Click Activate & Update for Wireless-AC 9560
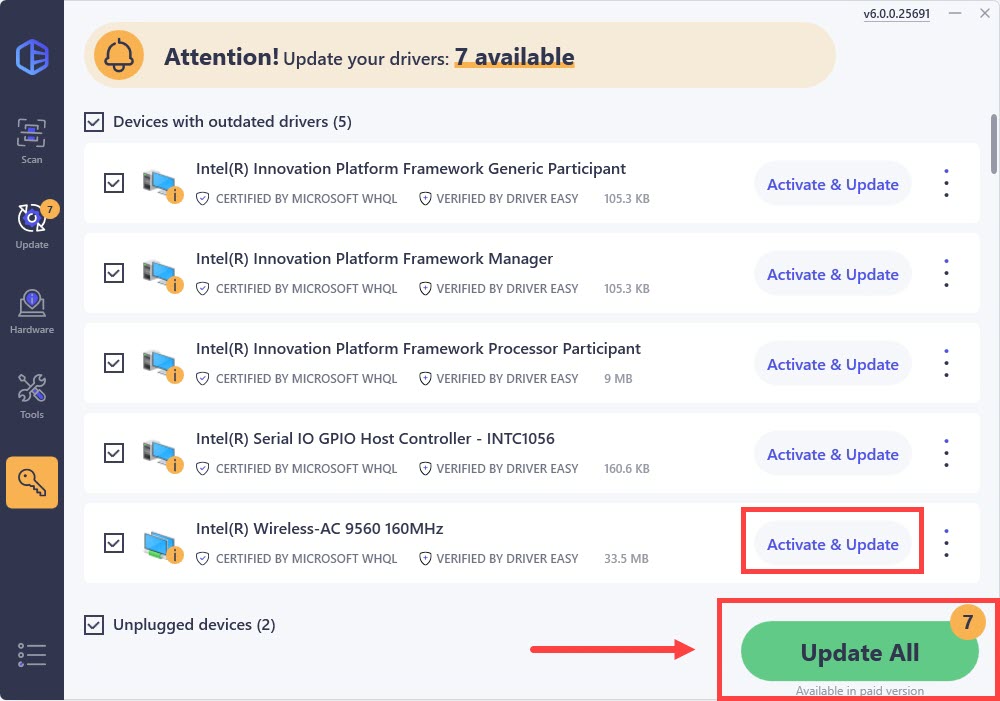Image resolution: width=1000 pixels, height=701 pixels. click(x=832, y=544)
